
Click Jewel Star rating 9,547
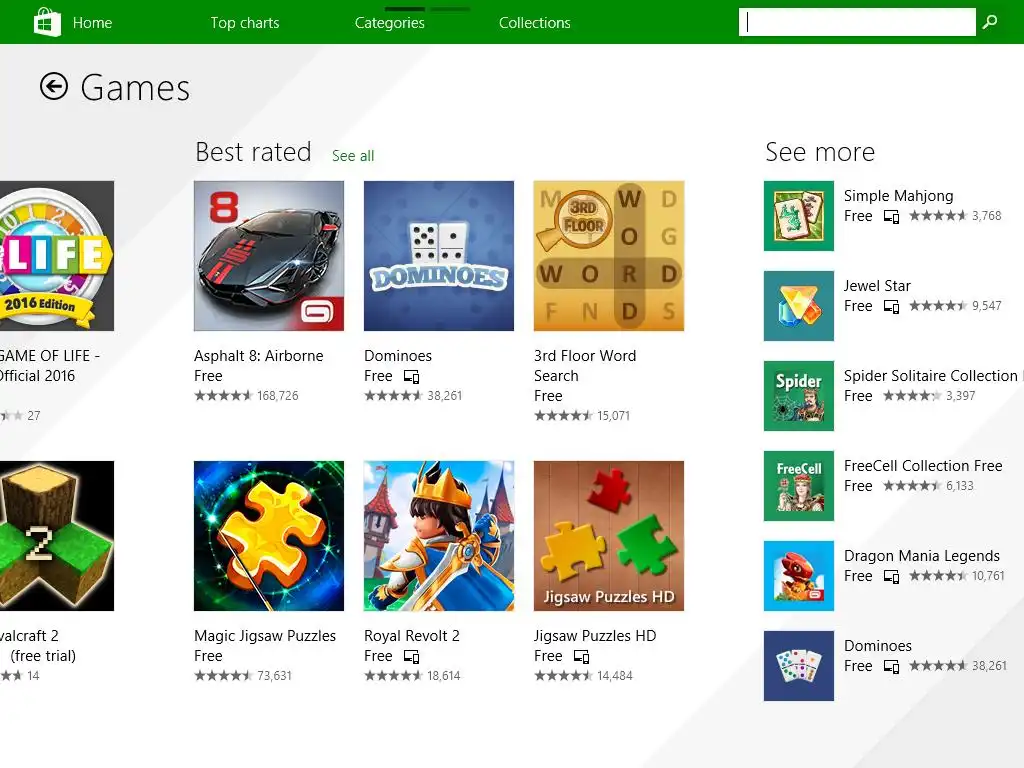955,306
